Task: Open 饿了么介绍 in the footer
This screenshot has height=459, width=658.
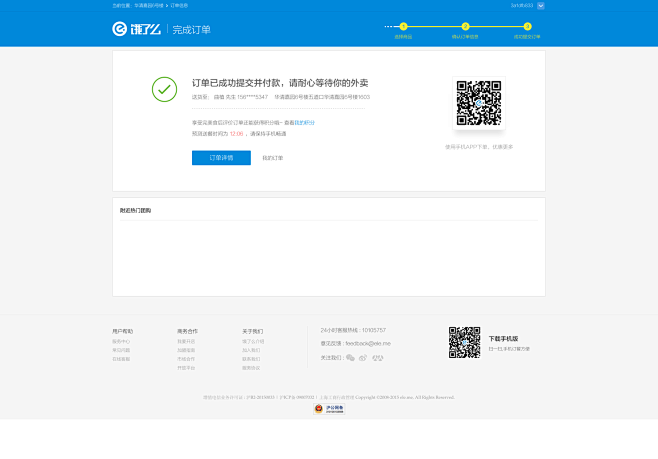Action: coord(253,342)
